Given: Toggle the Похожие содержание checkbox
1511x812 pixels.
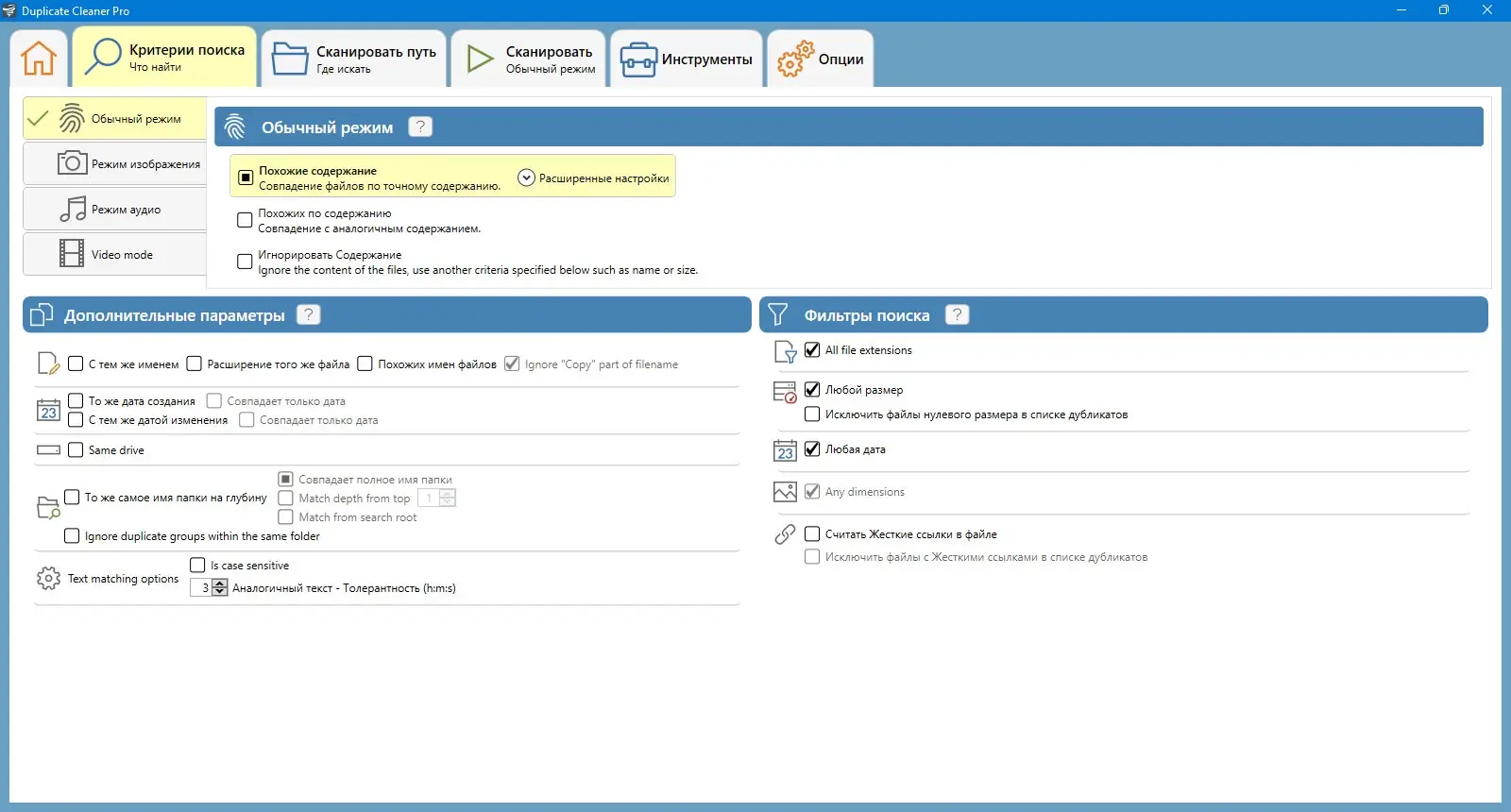Looking at the screenshot, I should click(246, 178).
